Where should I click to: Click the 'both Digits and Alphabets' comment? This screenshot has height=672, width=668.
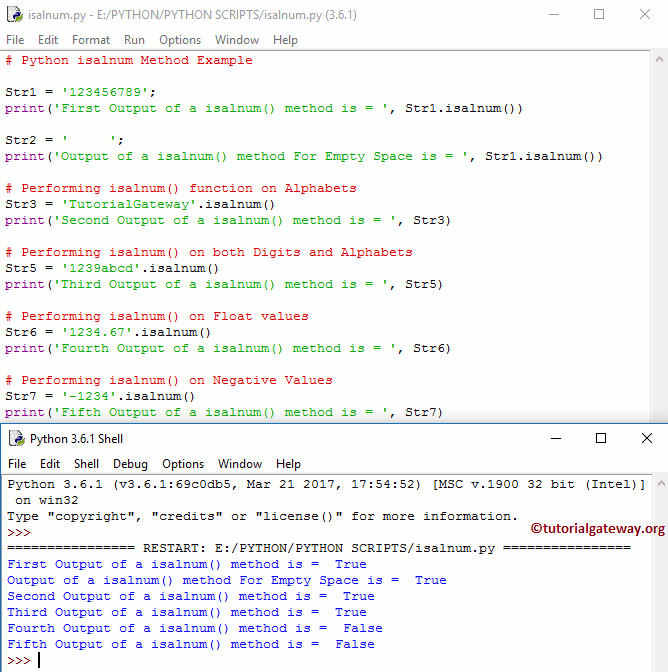(x=209, y=252)
